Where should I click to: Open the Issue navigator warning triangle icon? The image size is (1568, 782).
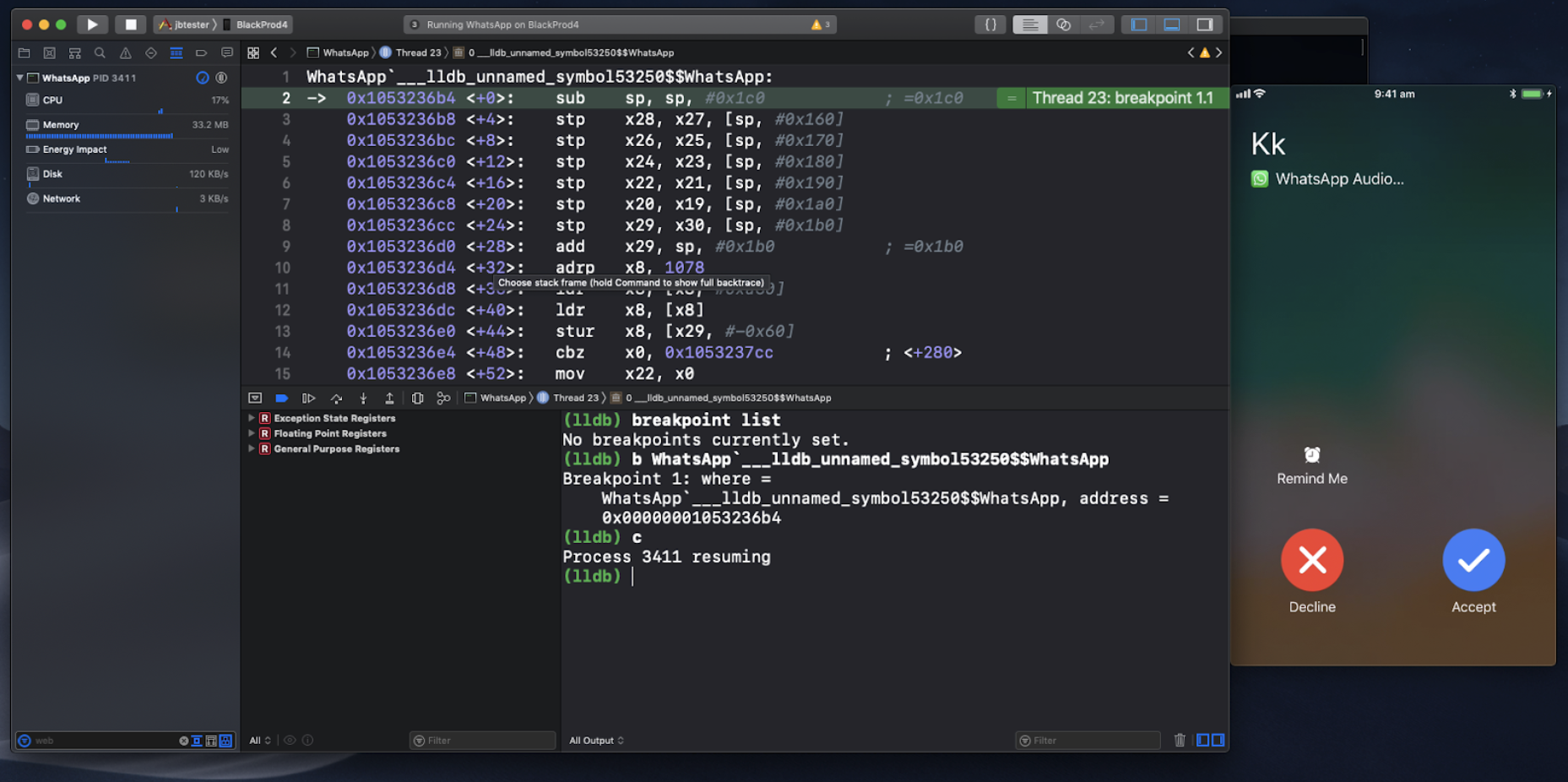(x=125, y=52)
